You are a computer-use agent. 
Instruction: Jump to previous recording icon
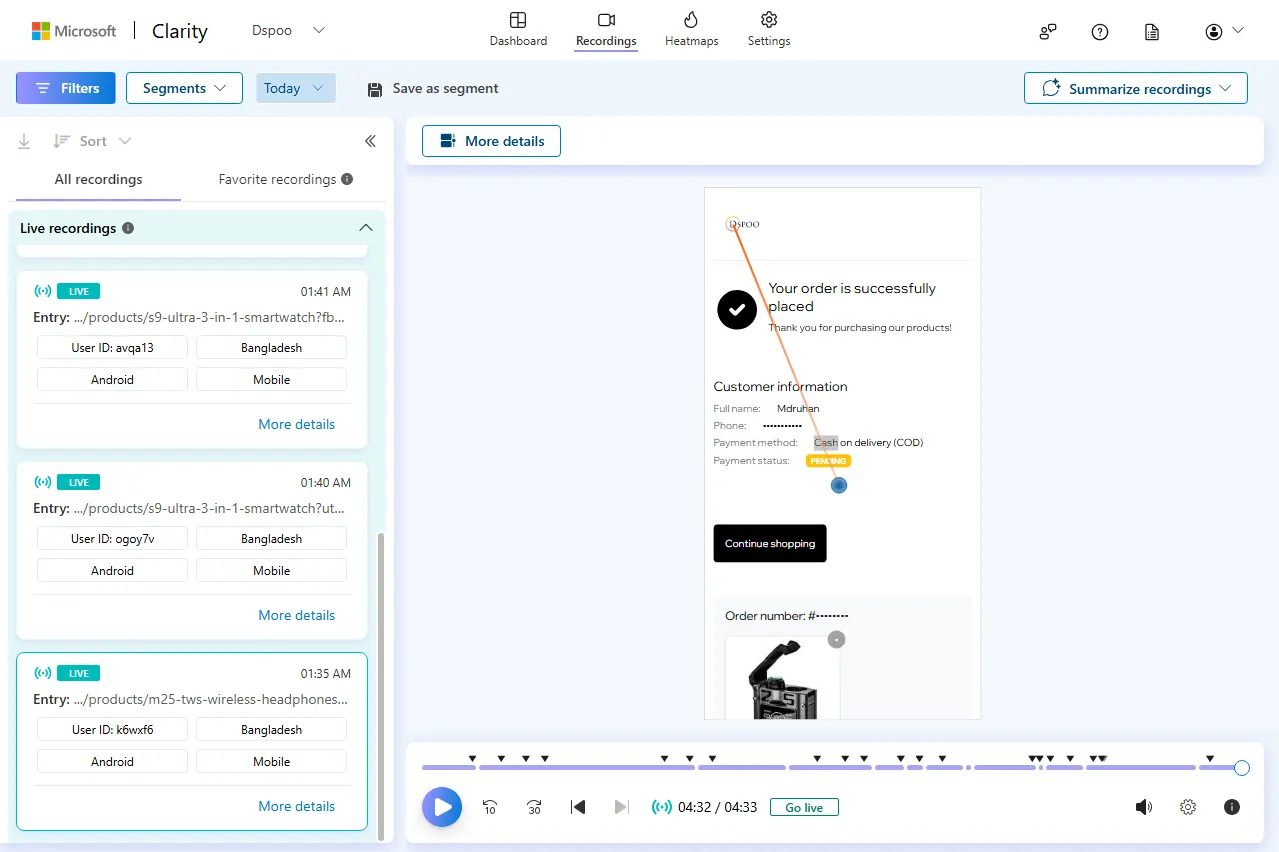(577, 807)
